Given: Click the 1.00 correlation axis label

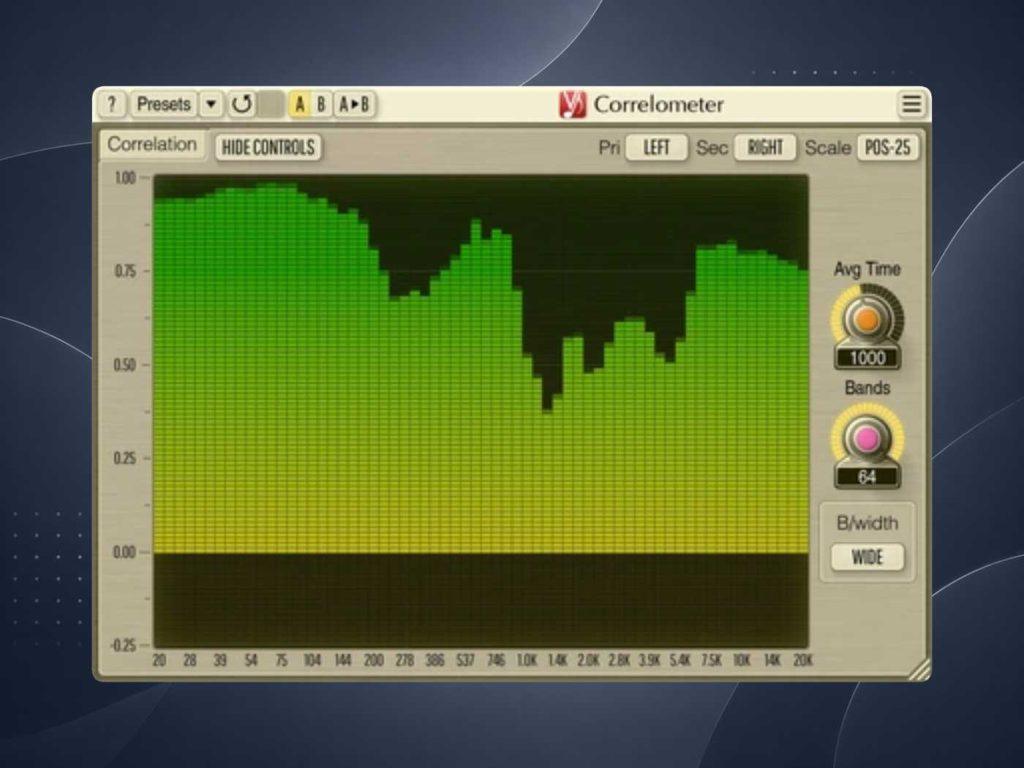Looking at the screenshot, I should tap(125, 178).
